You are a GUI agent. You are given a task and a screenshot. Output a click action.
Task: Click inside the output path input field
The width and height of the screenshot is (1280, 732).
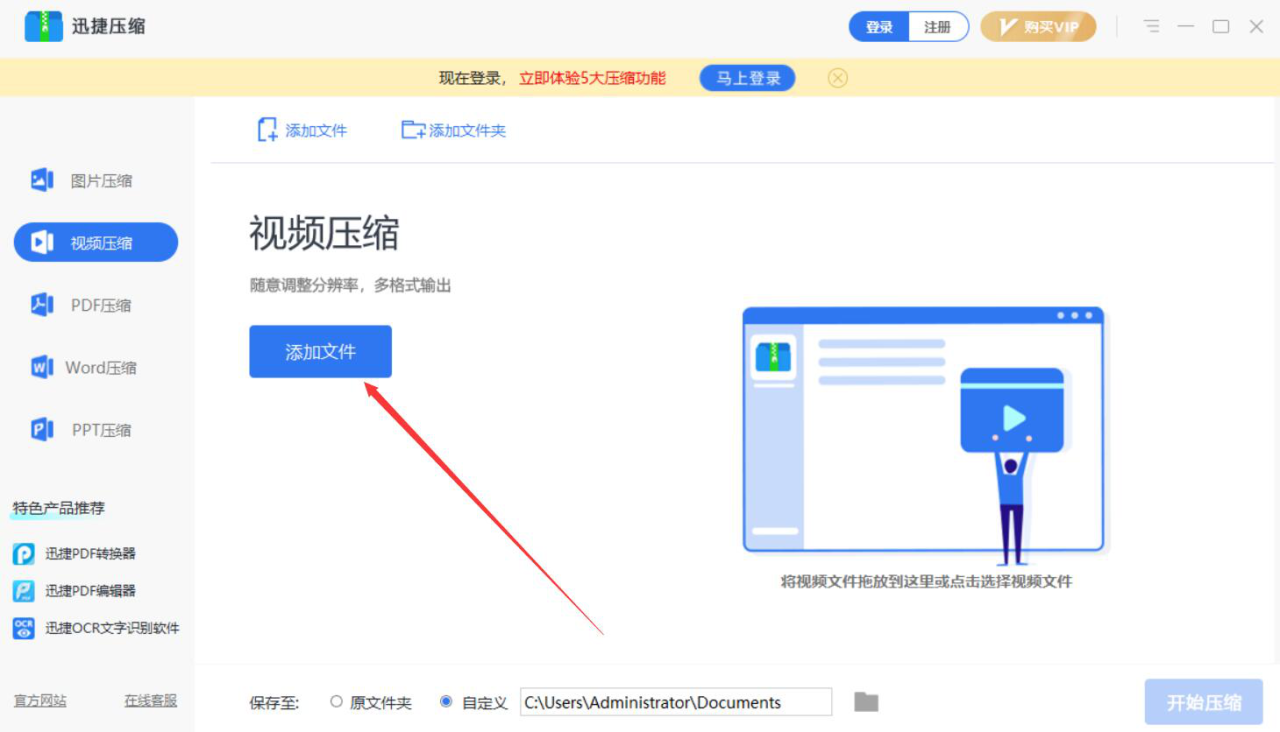click(676, 702)
